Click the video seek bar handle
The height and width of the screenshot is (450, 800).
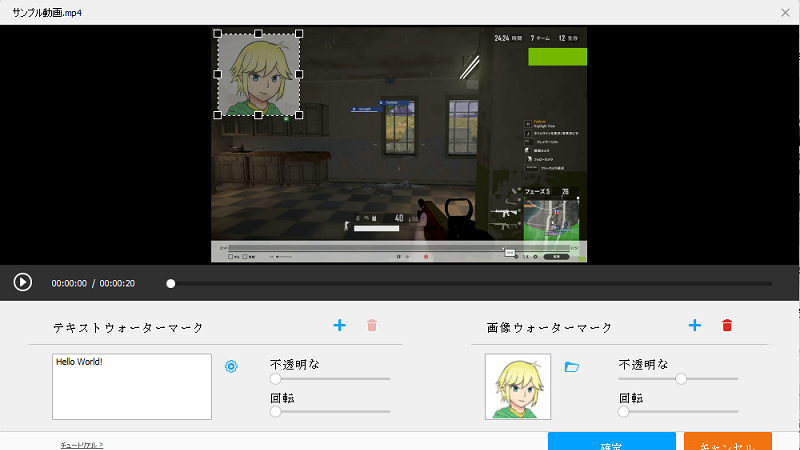click(x=171, y=283)
